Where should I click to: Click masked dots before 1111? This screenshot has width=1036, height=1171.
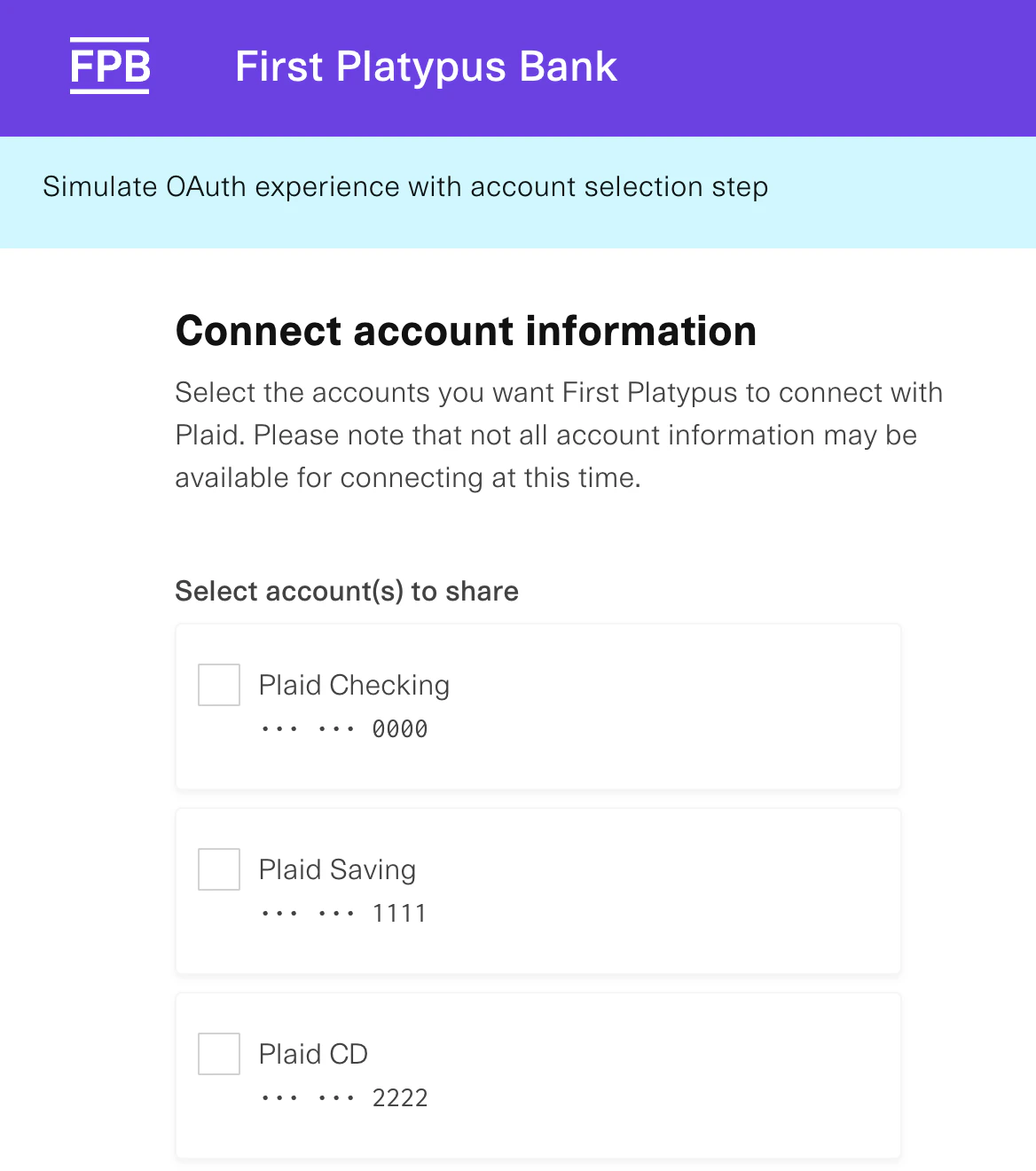(x=308, y=914)
